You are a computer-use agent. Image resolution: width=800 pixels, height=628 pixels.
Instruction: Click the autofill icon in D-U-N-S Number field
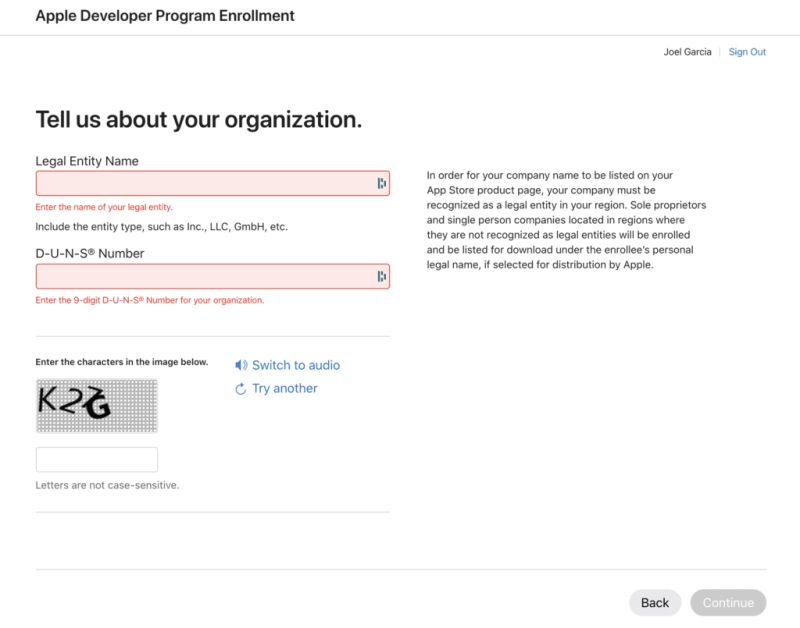(x=381, y=275)
